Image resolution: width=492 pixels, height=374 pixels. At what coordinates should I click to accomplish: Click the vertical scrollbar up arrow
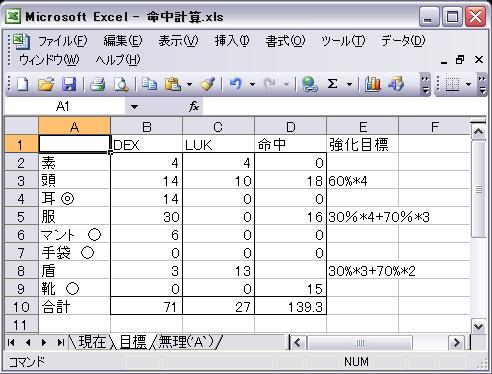click(479, 131)
